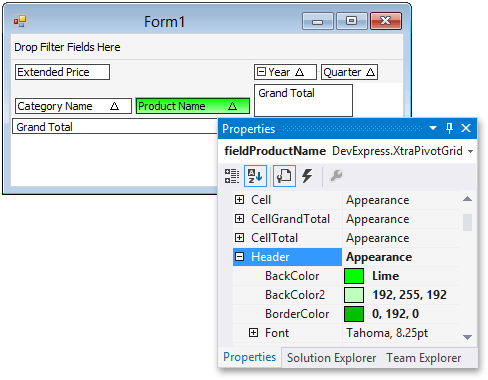
Task: Toggle the pin icon on Properties panel
Action: coord(449,128)
